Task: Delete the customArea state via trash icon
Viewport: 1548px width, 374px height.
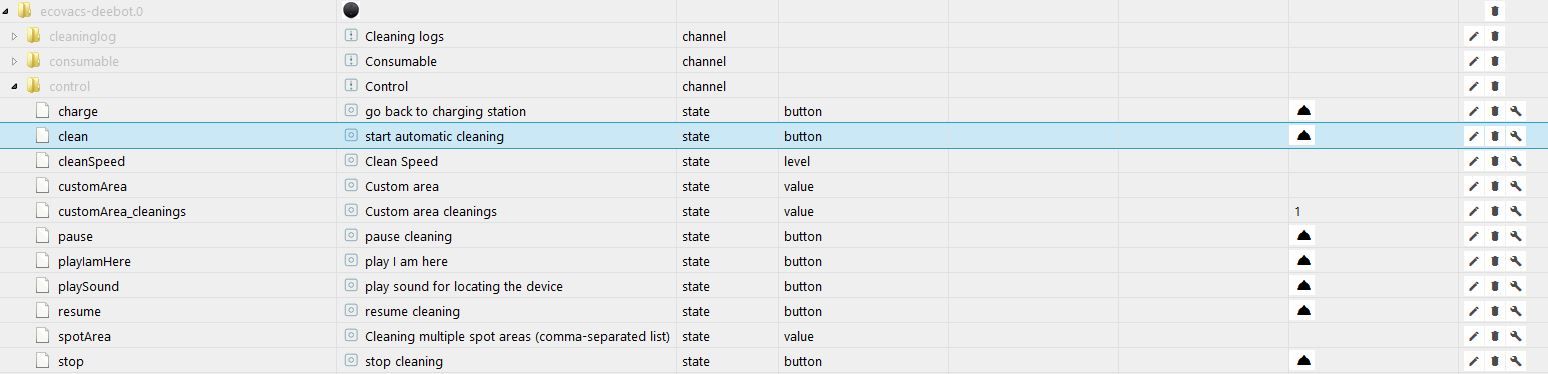Action: (x=1495, y=186)
